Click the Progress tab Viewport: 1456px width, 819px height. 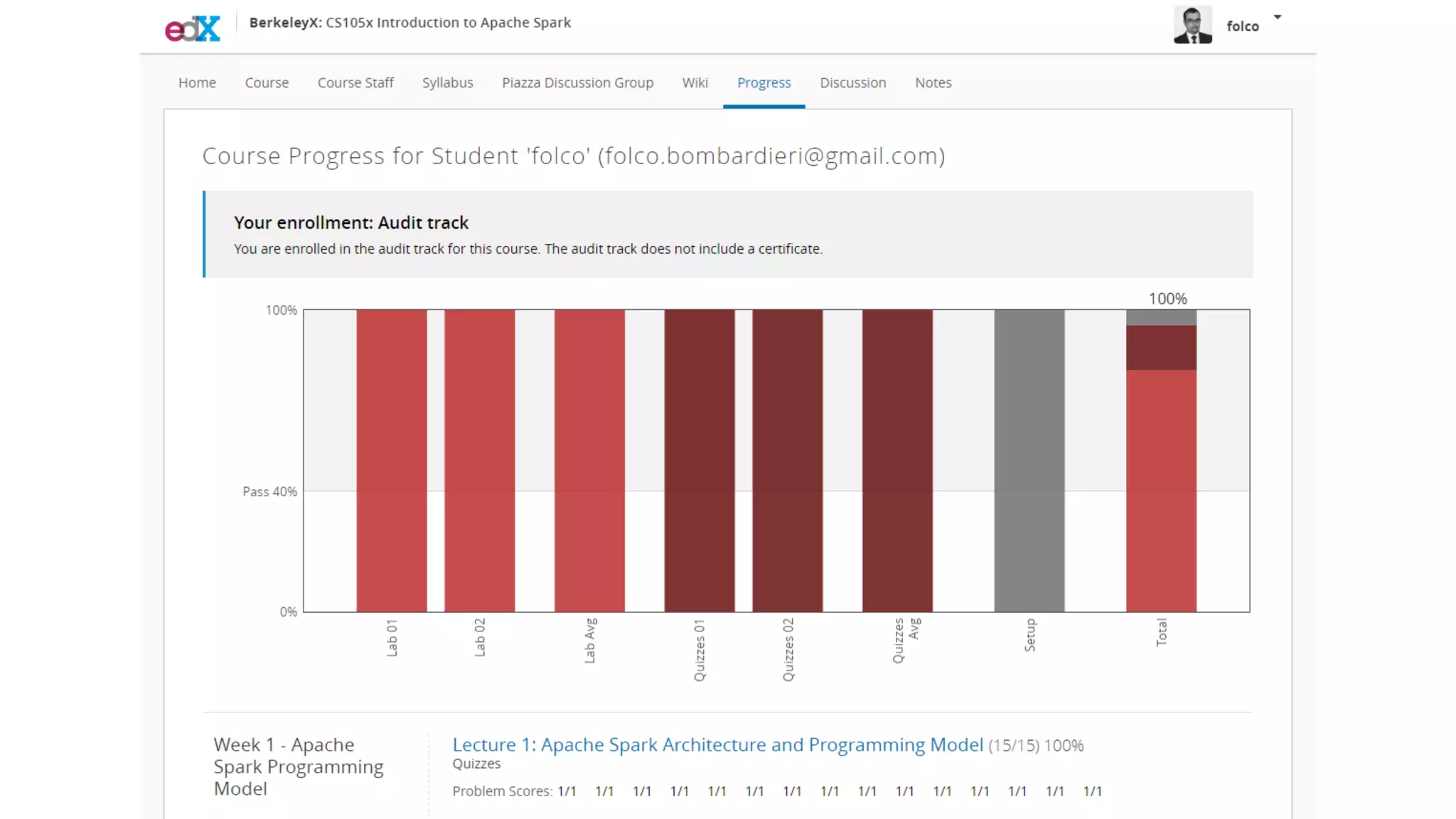point(764,82)
